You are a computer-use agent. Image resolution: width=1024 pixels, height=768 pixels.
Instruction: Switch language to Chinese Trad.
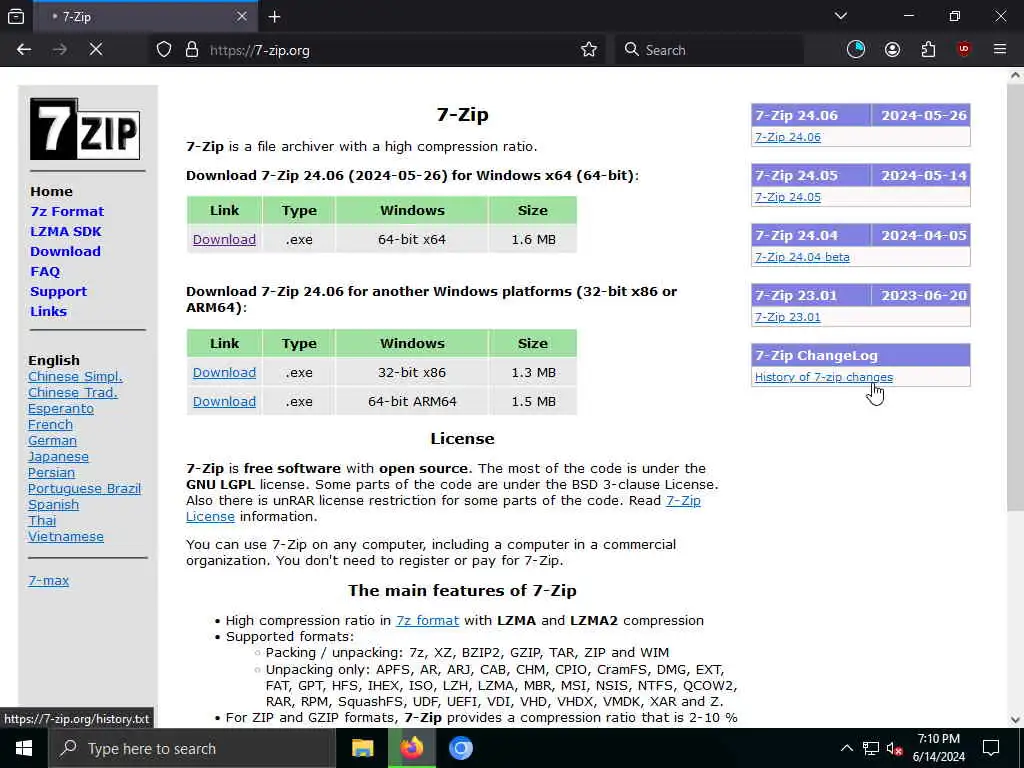pyautogui.click(x=72, y=392)
